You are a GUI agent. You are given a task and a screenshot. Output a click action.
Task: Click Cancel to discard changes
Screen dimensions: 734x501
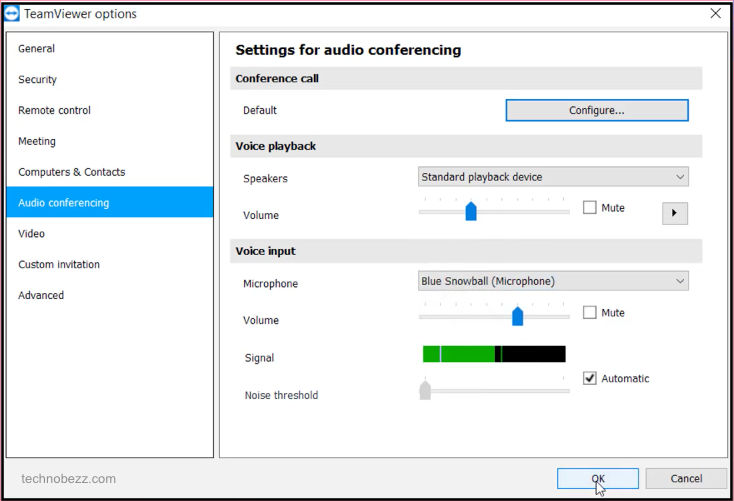click(x=686, y=479)
